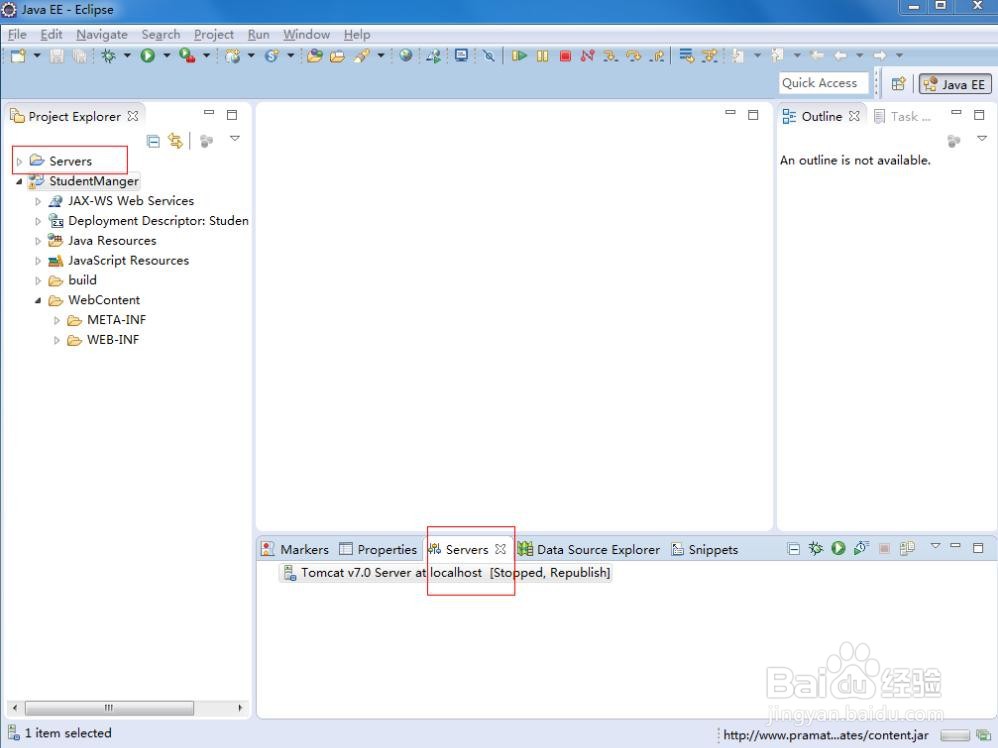Click the Open Perspective icon
The image size is (998, 748).
click(898, 84)
